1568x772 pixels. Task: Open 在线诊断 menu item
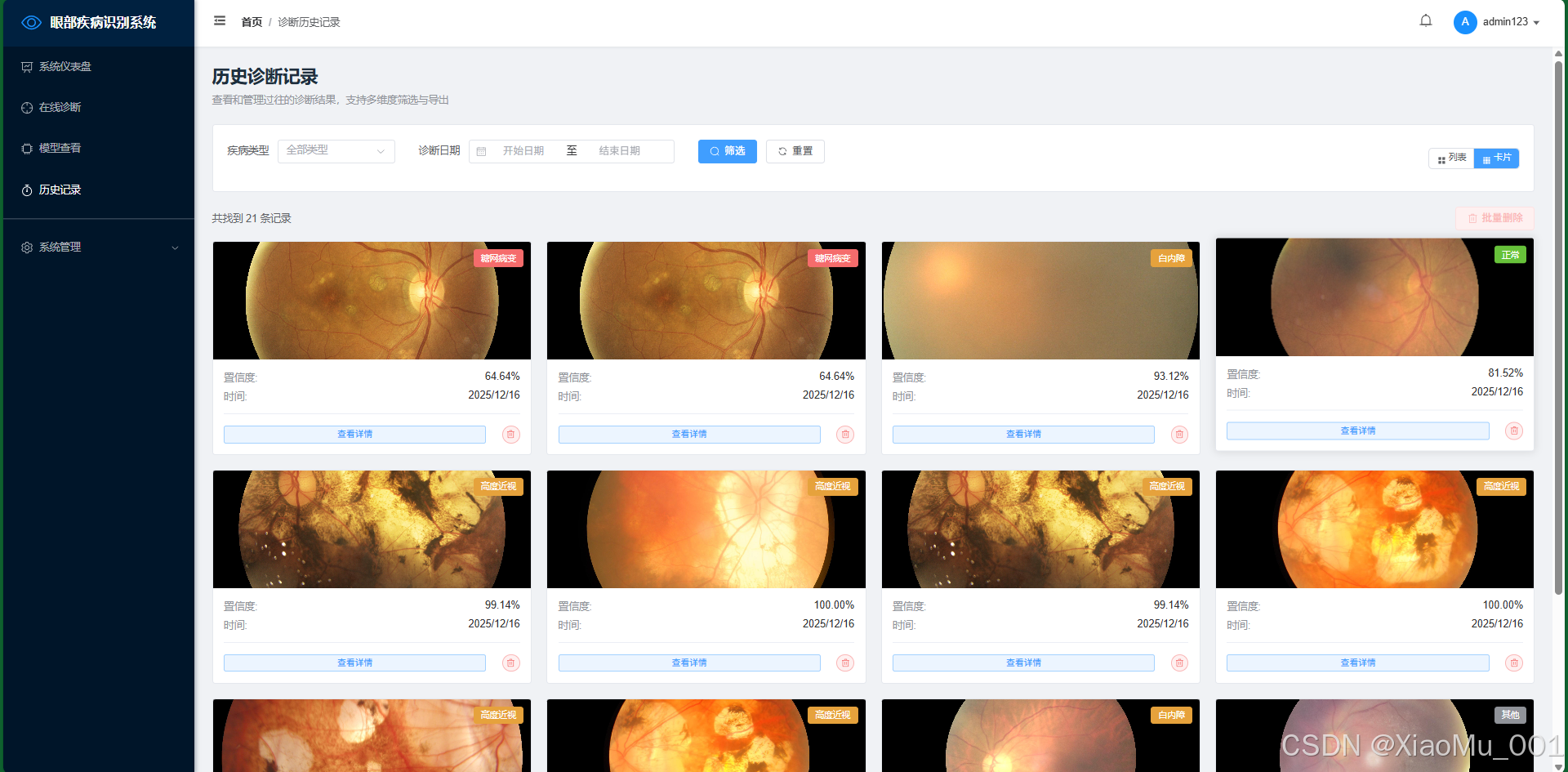pyautogui.click(x=97, y=108)
